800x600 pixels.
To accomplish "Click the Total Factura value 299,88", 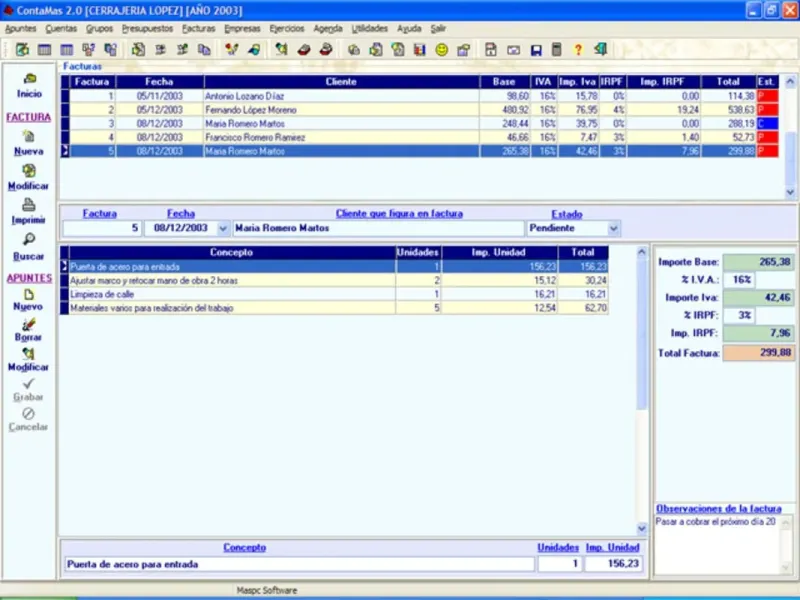I will pos(759,353).
